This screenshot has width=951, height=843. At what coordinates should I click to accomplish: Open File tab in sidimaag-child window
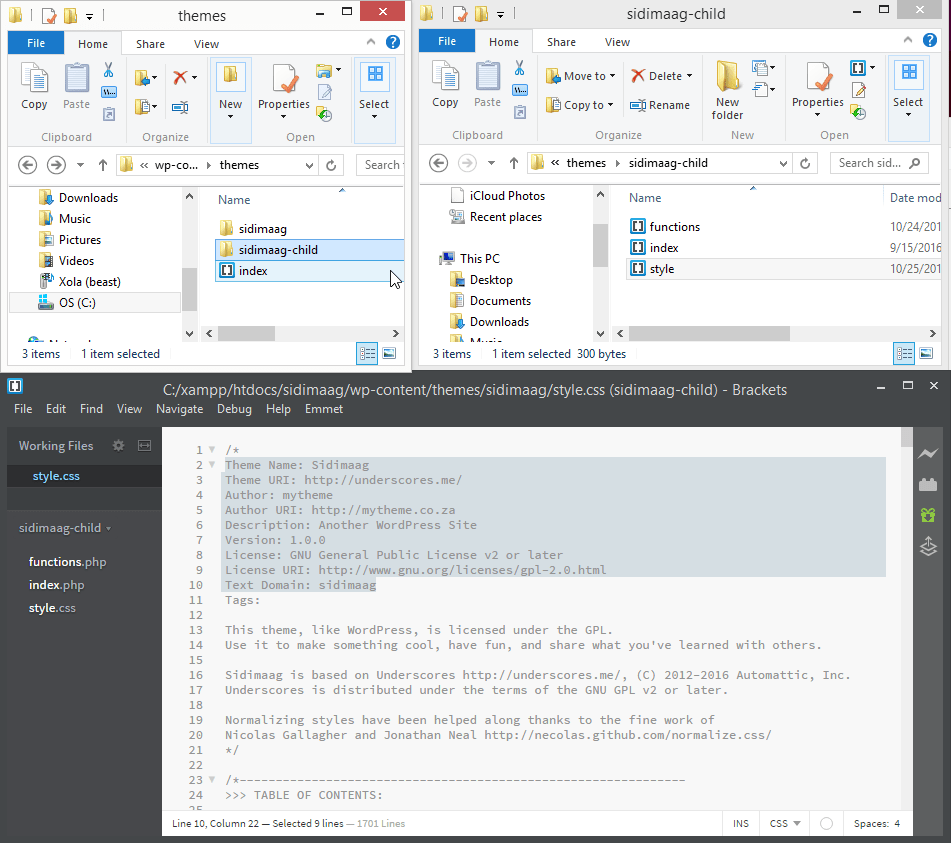(x=446, y=41)
